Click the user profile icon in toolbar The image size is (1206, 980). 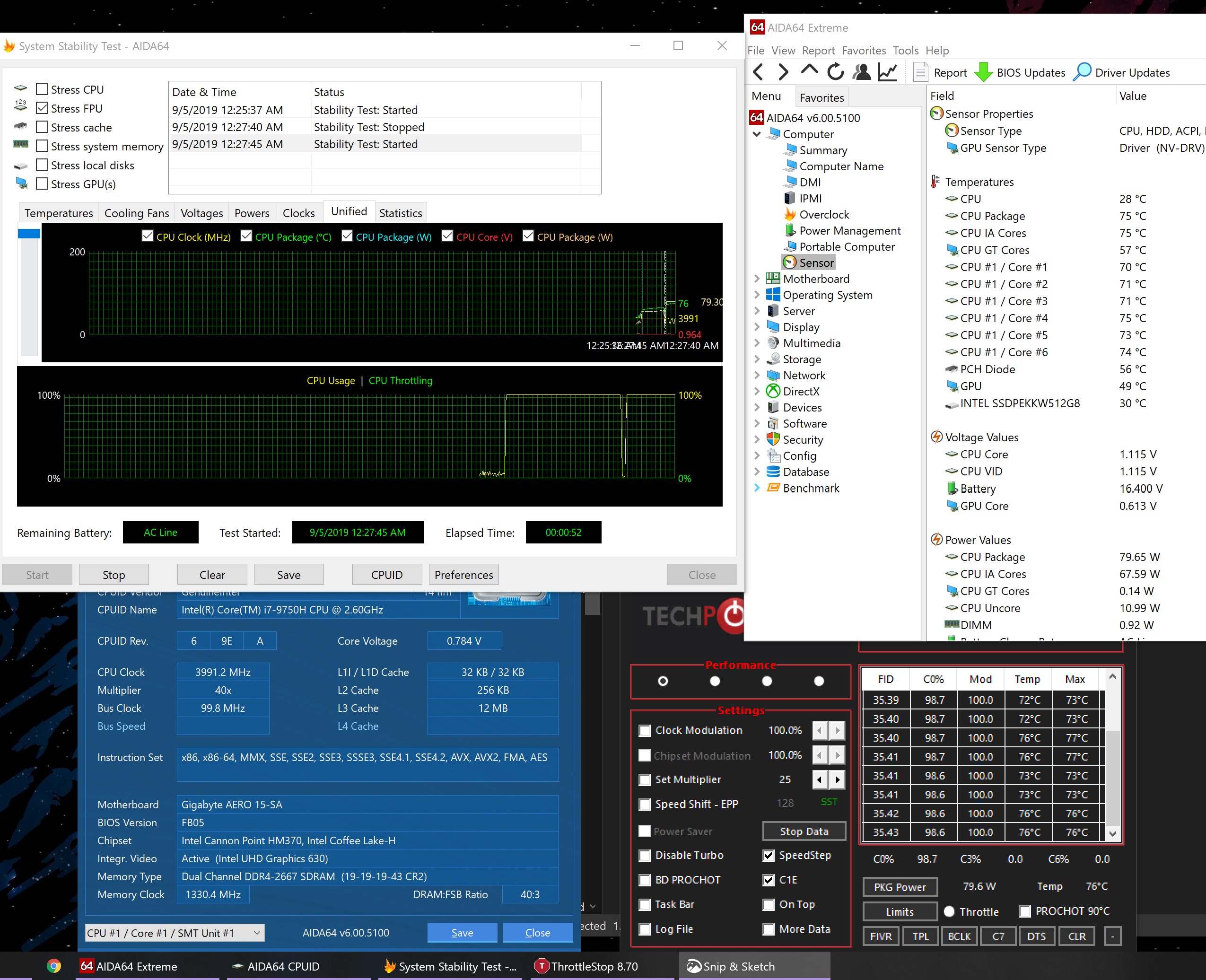click(x=861, y=72)
